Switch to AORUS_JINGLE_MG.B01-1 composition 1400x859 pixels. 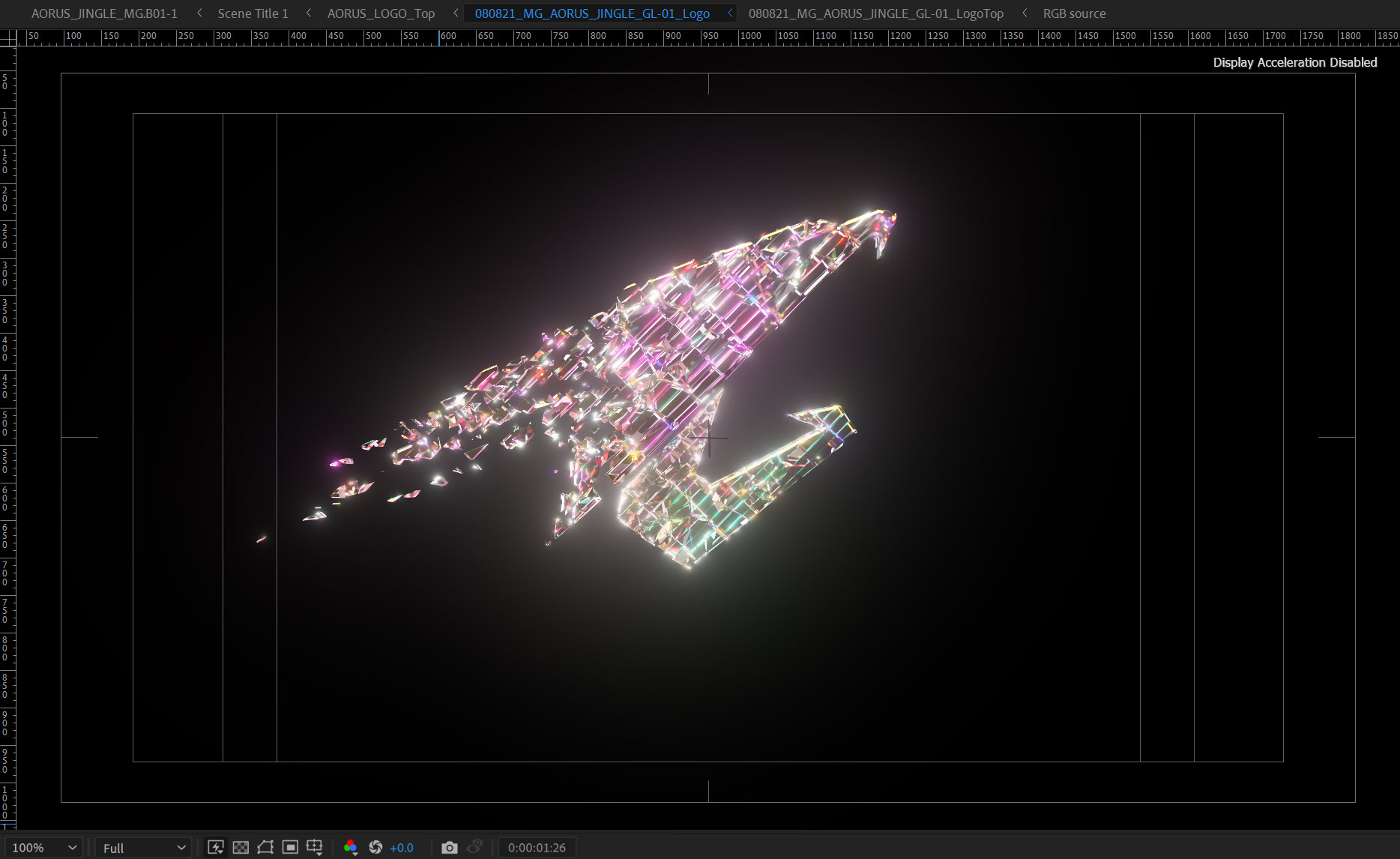[104, 13]
